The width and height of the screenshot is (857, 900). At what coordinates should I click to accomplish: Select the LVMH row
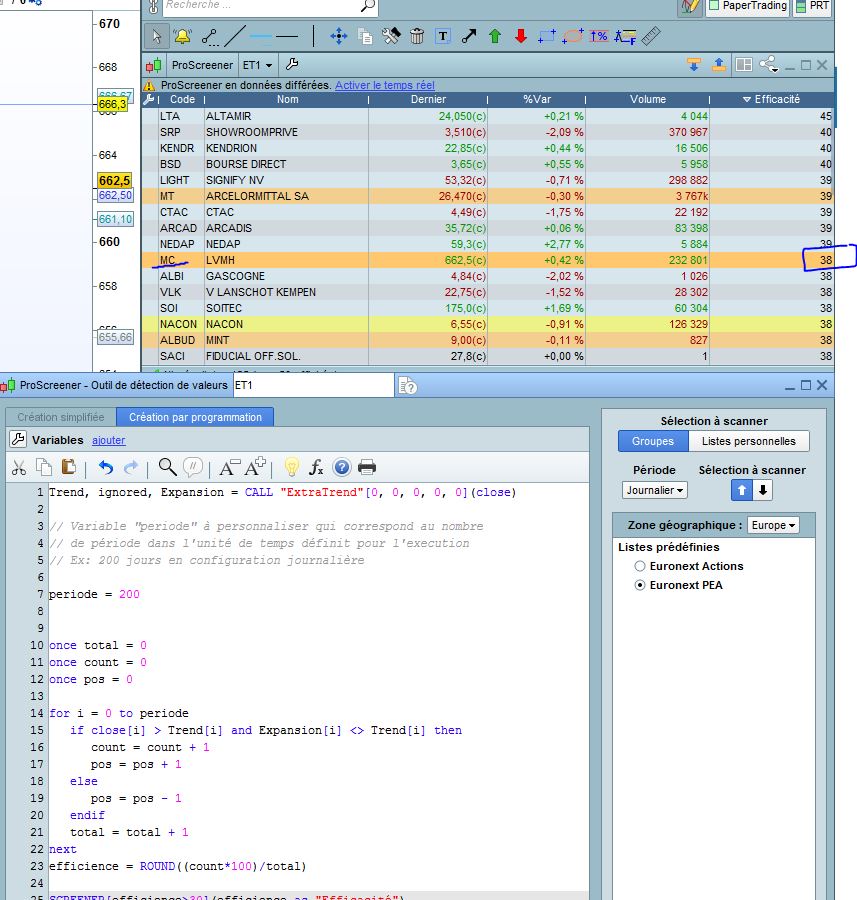487,260
